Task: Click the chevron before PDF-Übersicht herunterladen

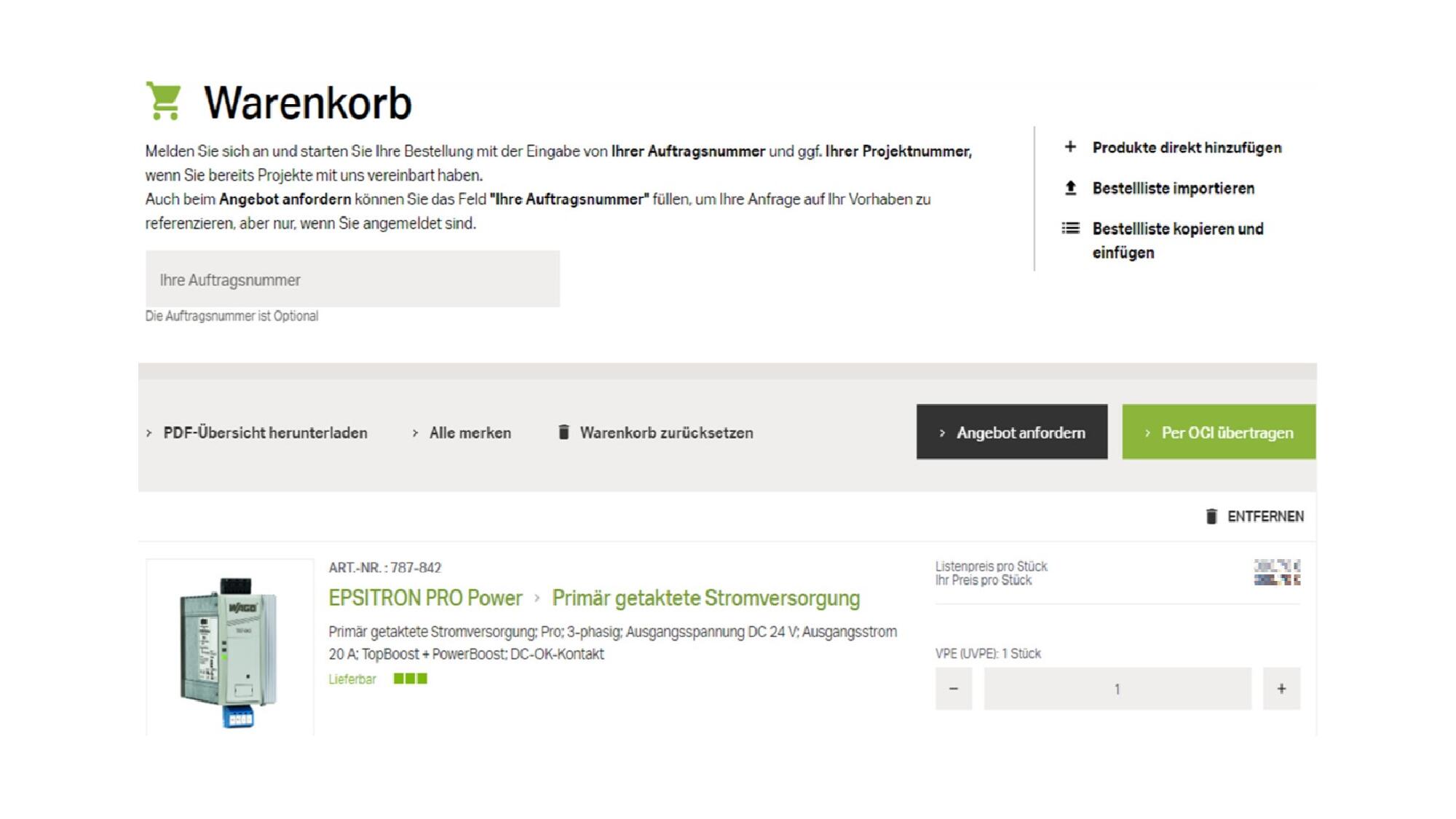Action: click(149, 433)
